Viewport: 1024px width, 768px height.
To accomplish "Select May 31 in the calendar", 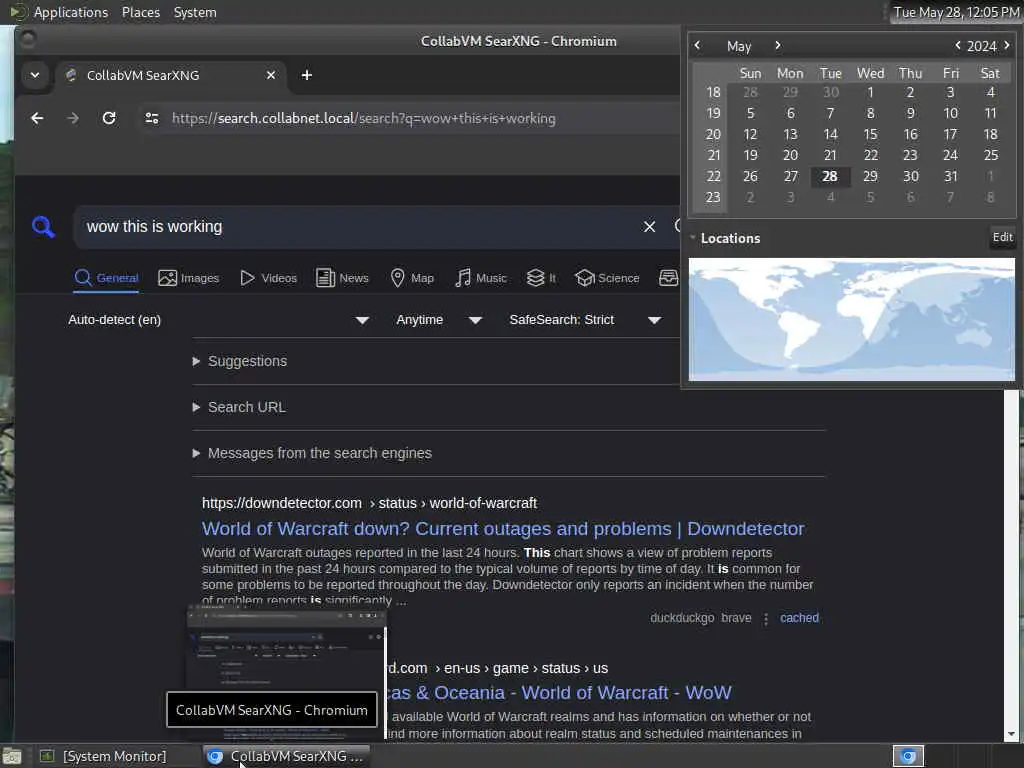I will click(x=950, y=176).
